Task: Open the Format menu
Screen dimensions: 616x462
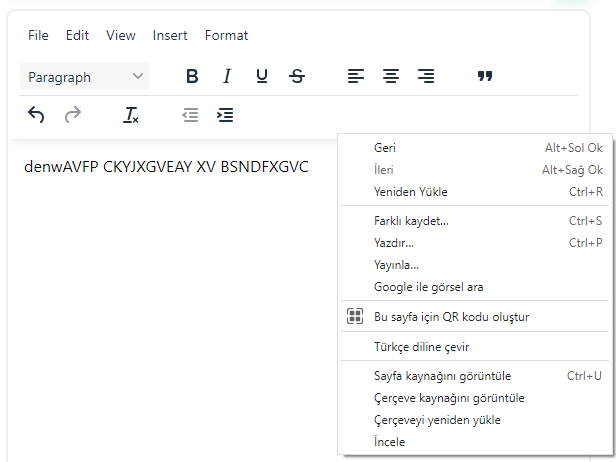Action: point(226,35)
